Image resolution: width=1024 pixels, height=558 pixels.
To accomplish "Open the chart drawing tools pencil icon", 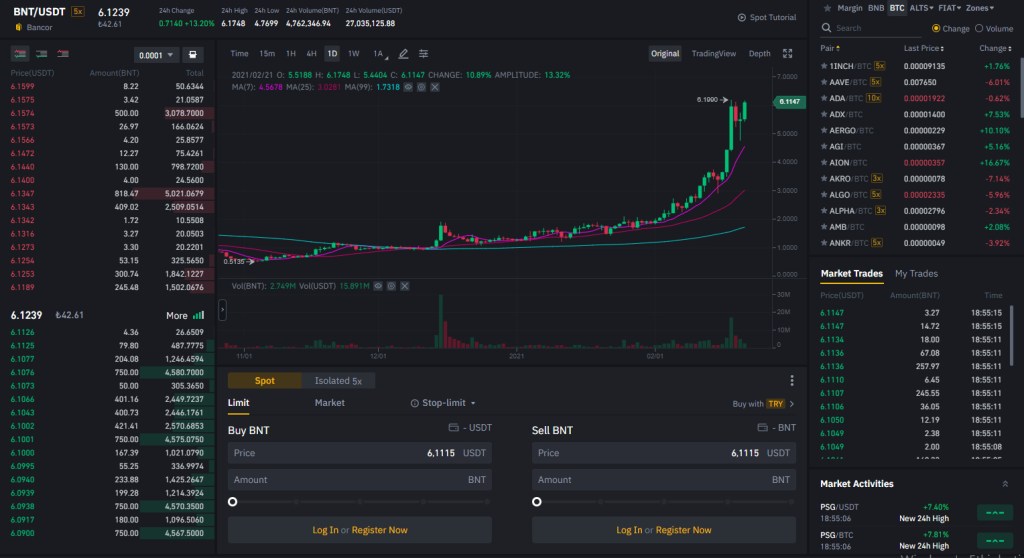I will tap(403, 54).
